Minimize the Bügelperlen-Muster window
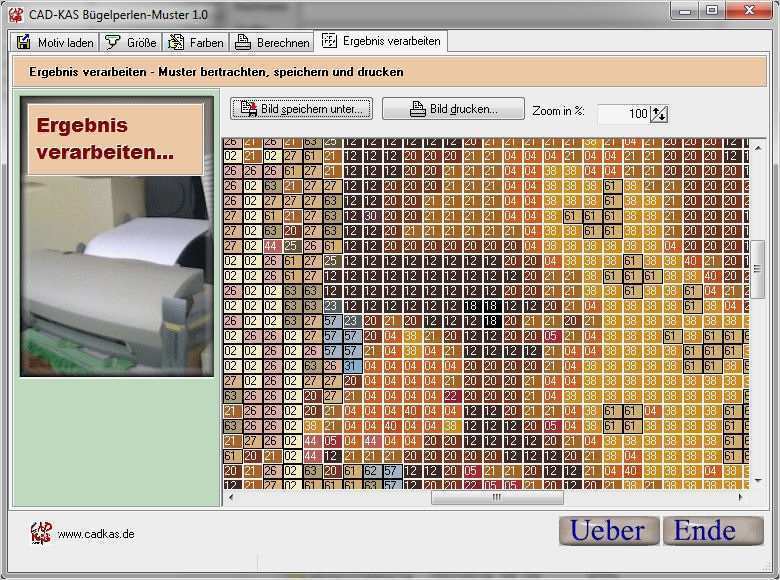This screenshot has height=580, width=780. click(x=685, y=11)
